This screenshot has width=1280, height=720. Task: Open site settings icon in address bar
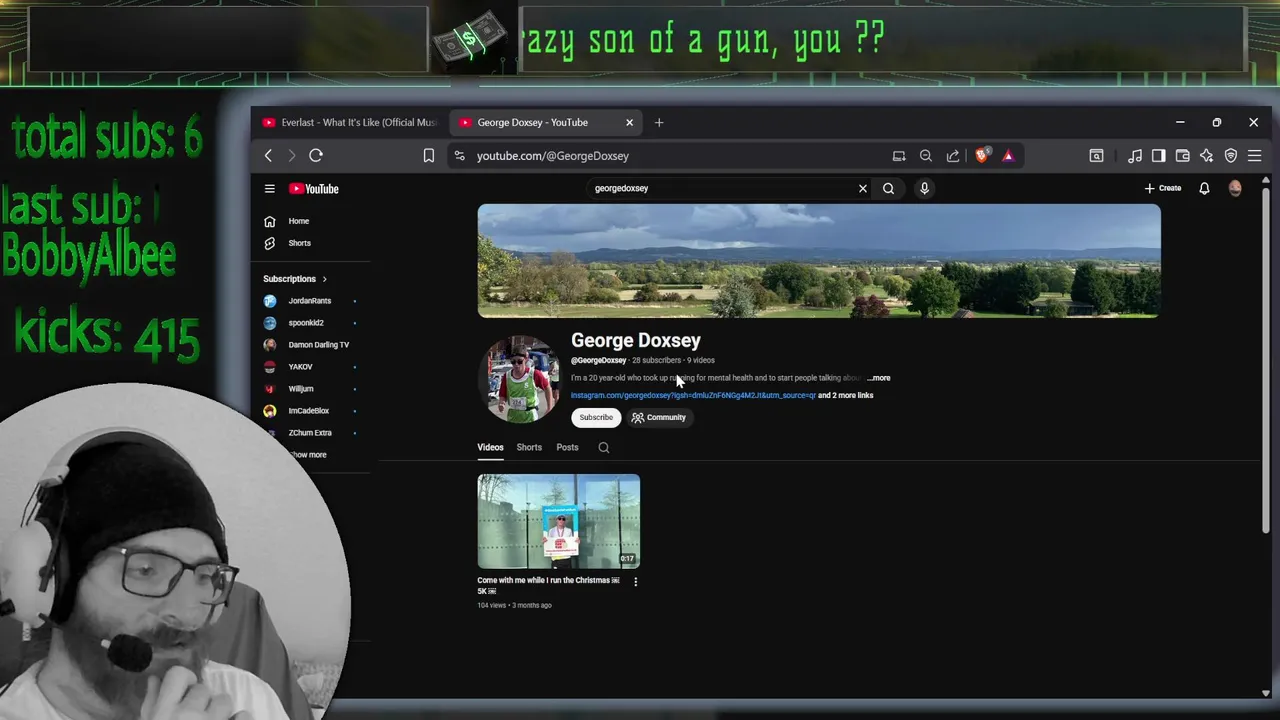point(459,155)
